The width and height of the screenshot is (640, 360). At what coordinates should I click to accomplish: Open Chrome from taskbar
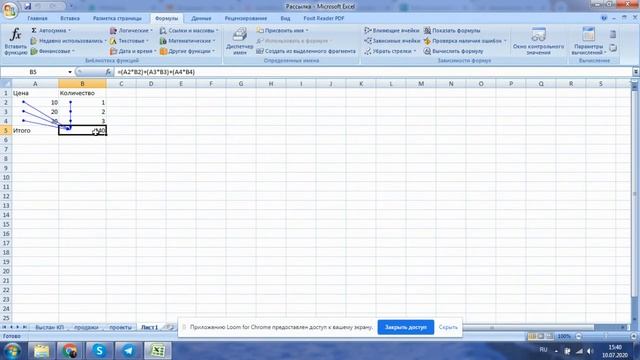pyautogui.click(x=70, y=351)
